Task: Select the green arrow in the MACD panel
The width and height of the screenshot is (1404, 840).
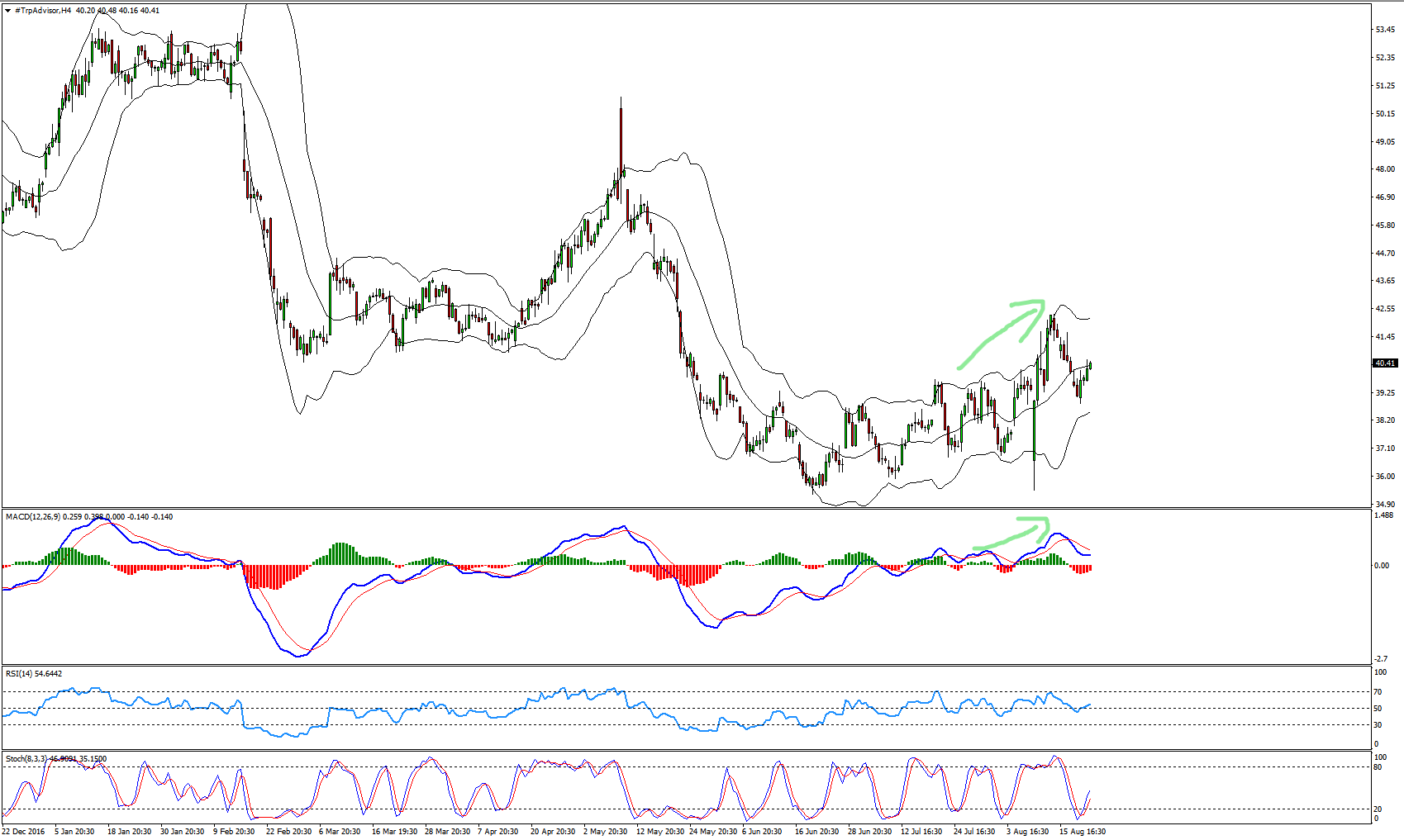Action: (x=1012, y=534)
